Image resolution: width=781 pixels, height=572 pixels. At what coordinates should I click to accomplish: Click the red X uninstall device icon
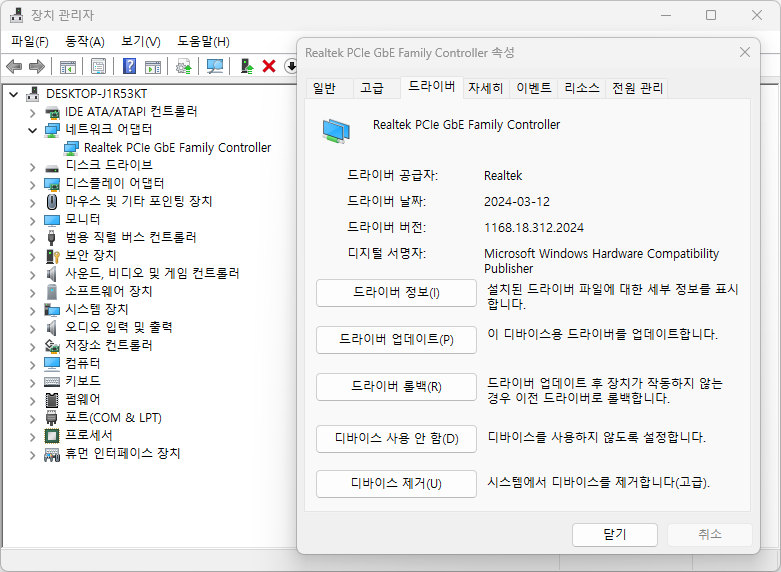(x=269, y=66)
